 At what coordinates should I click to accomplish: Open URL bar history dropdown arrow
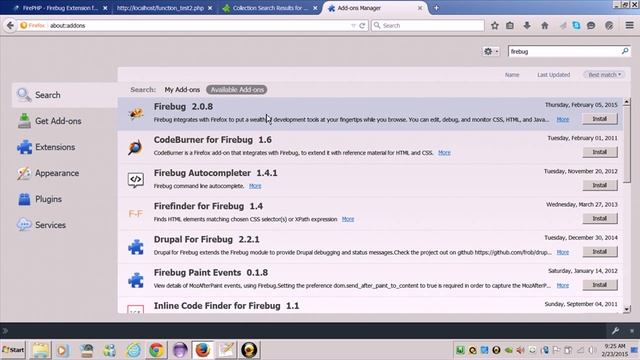[x=353, y=25]
